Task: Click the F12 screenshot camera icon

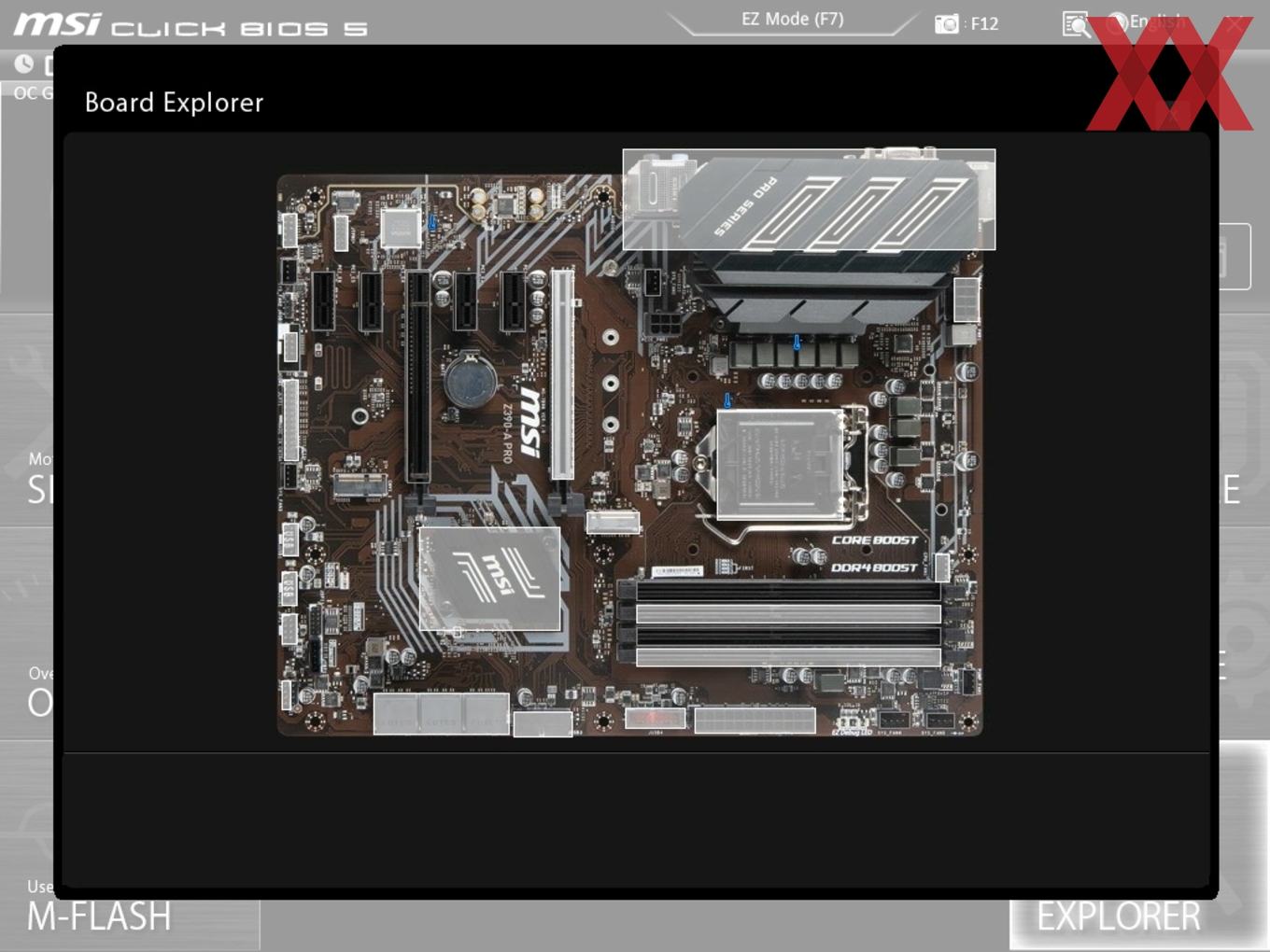Action: pos(947,23)
